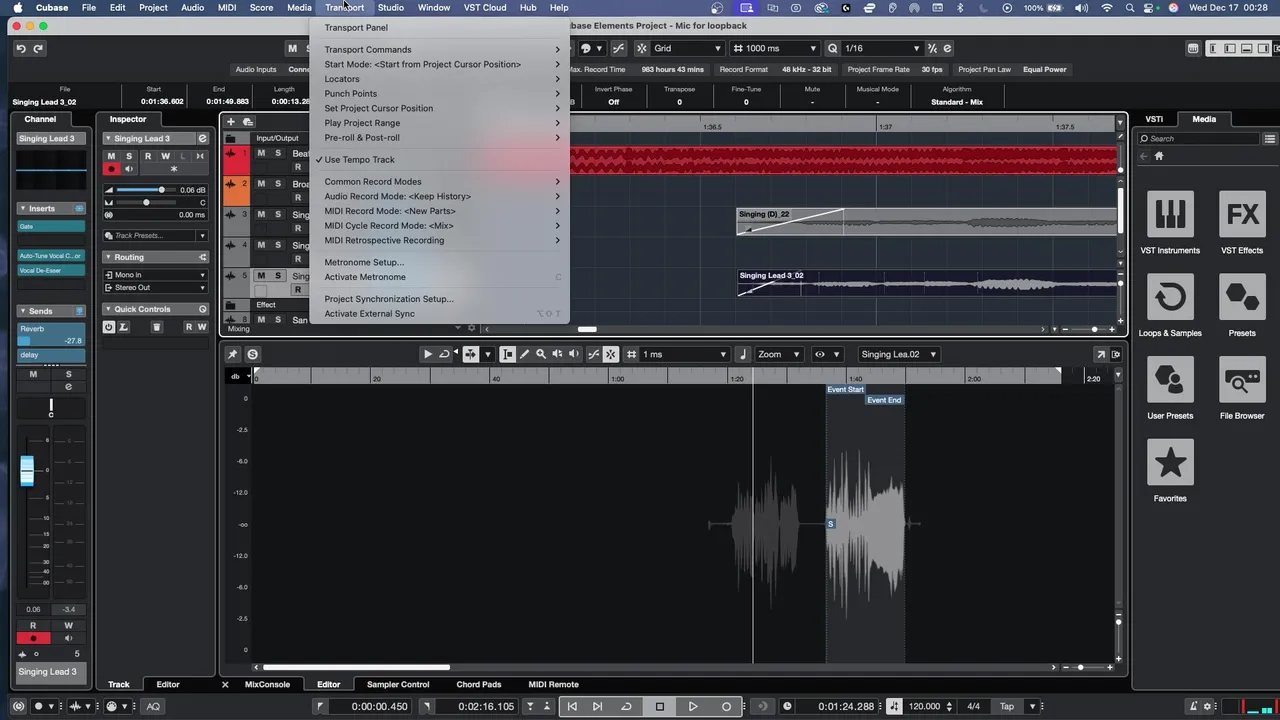Image resolution: width=1280 pixels, height=720 pixels.
Task: Open the Track Presets dropdown
Action: pos(156,236)
